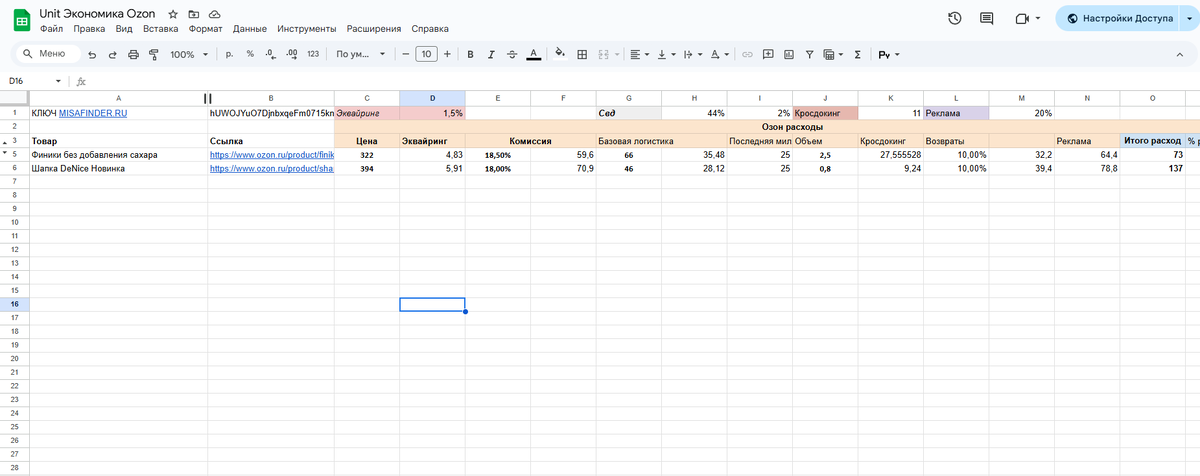Click the insert link icon
This screenshot has width=1200, height=476.
click(x=746, y=54)
